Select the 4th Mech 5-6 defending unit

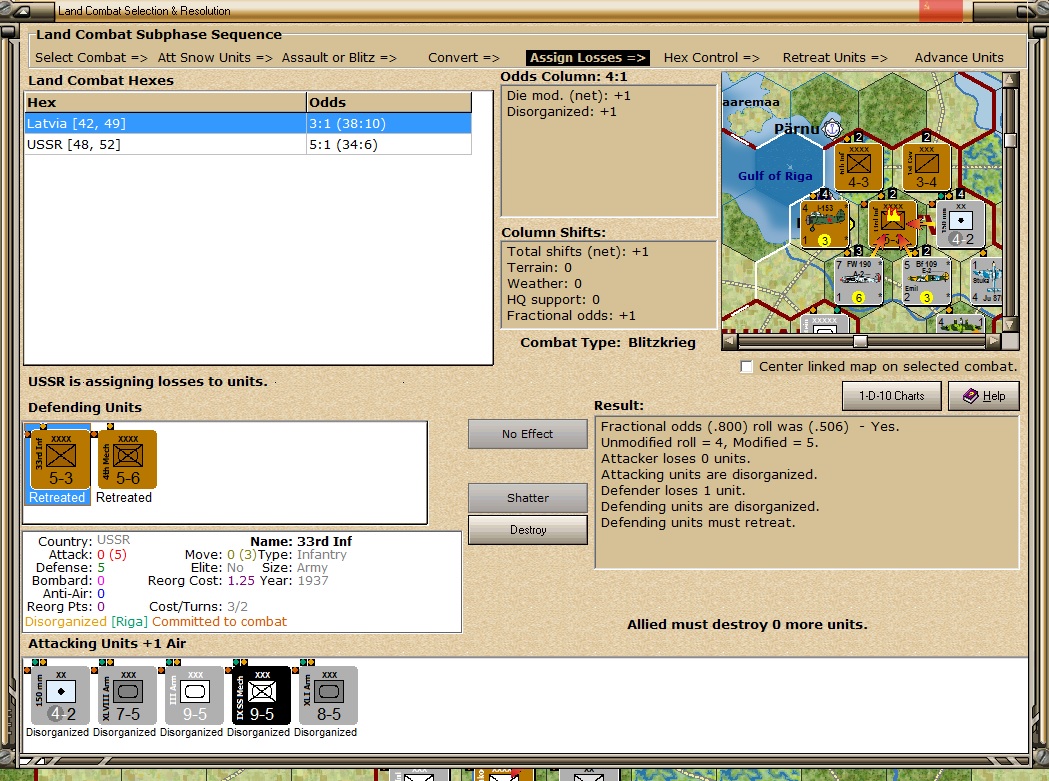(127, 459)
